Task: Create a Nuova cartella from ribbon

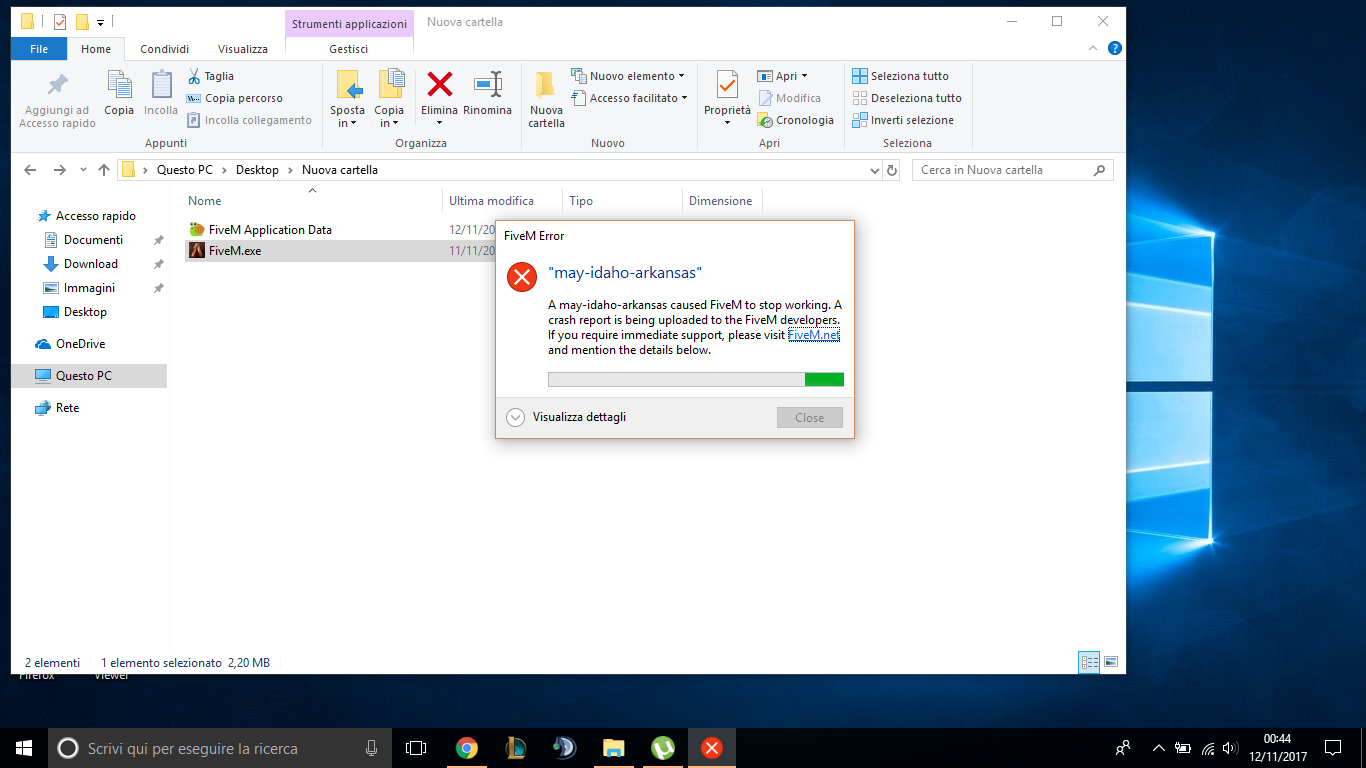Action: (x=546, y=98)
